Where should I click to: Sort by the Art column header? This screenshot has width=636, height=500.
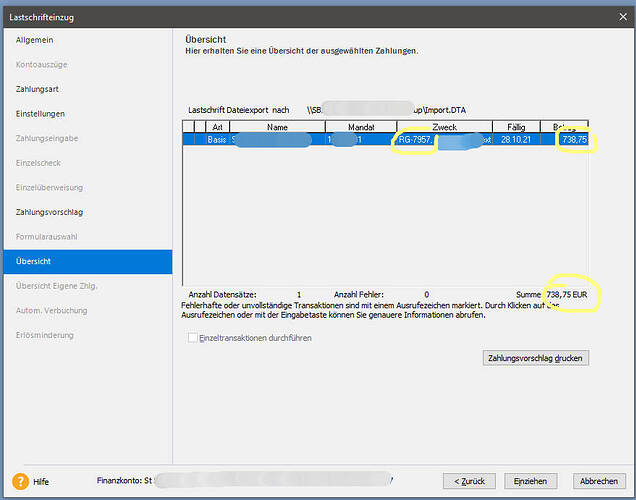(x=217, y=127)
